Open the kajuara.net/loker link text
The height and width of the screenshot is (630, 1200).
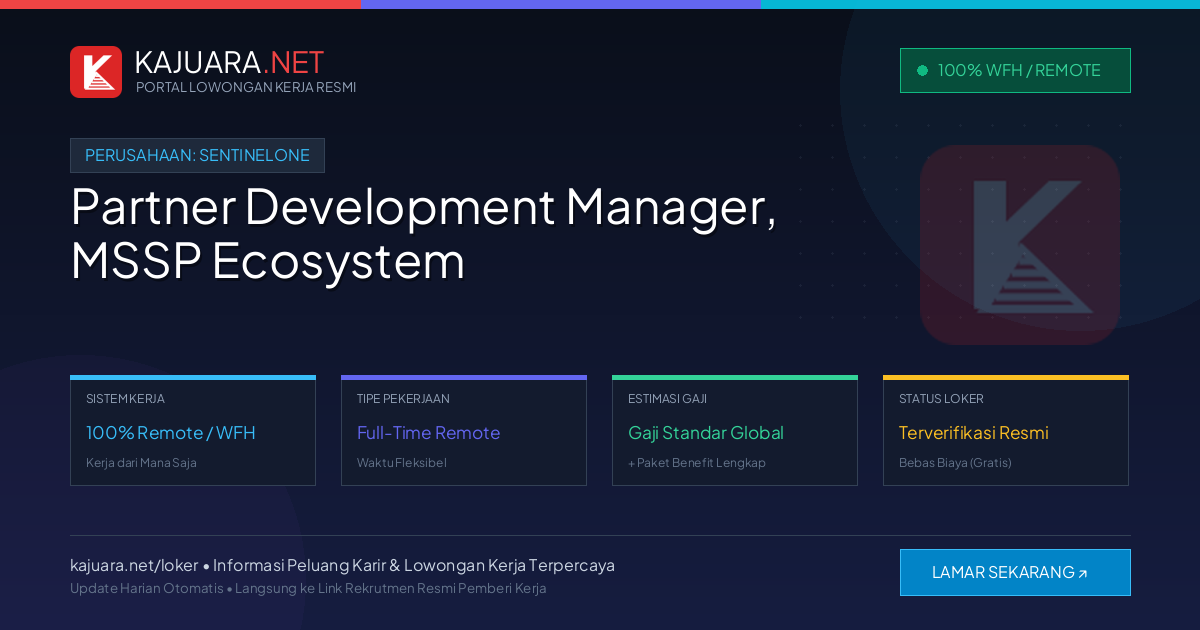(134, 565)
